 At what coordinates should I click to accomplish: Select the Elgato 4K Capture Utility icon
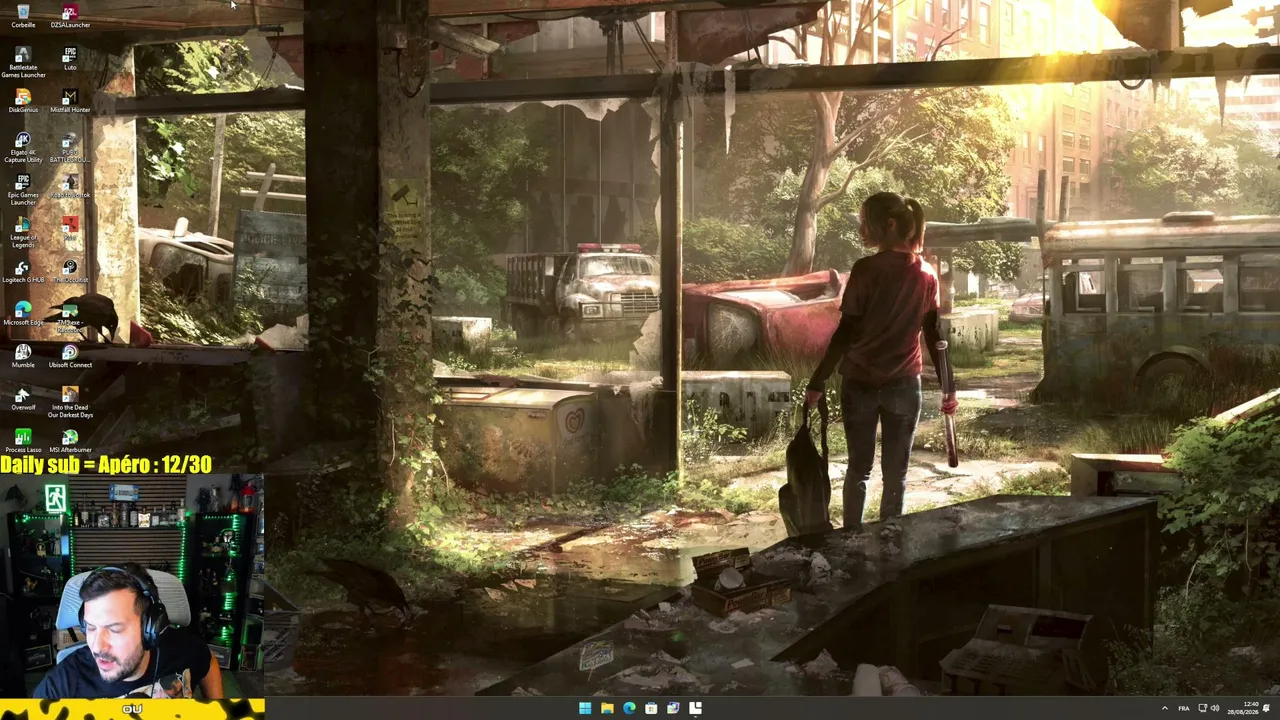[x=23, y=148]
